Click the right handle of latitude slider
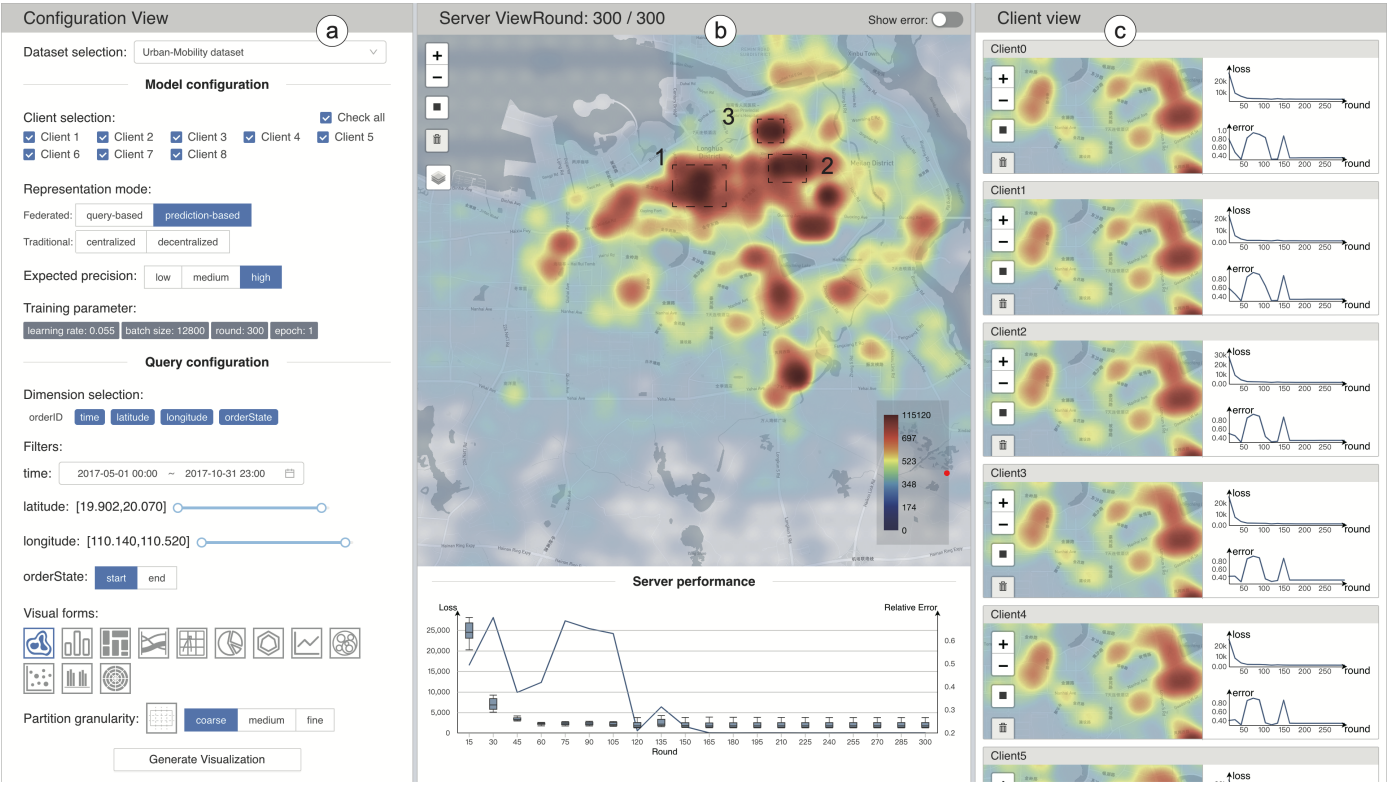Screen dimensions: 1389x786 tap(322, 508)
